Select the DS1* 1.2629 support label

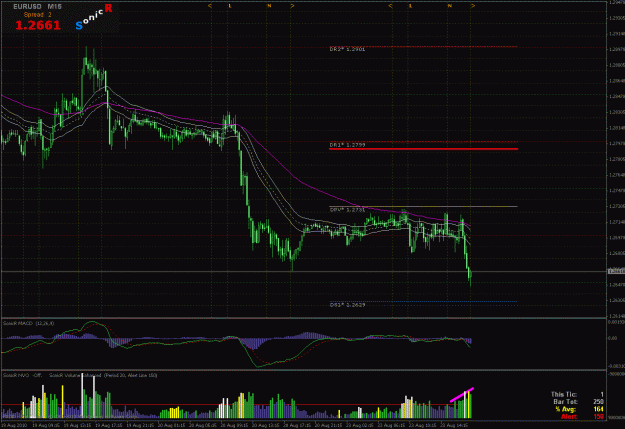pos(347,305)
